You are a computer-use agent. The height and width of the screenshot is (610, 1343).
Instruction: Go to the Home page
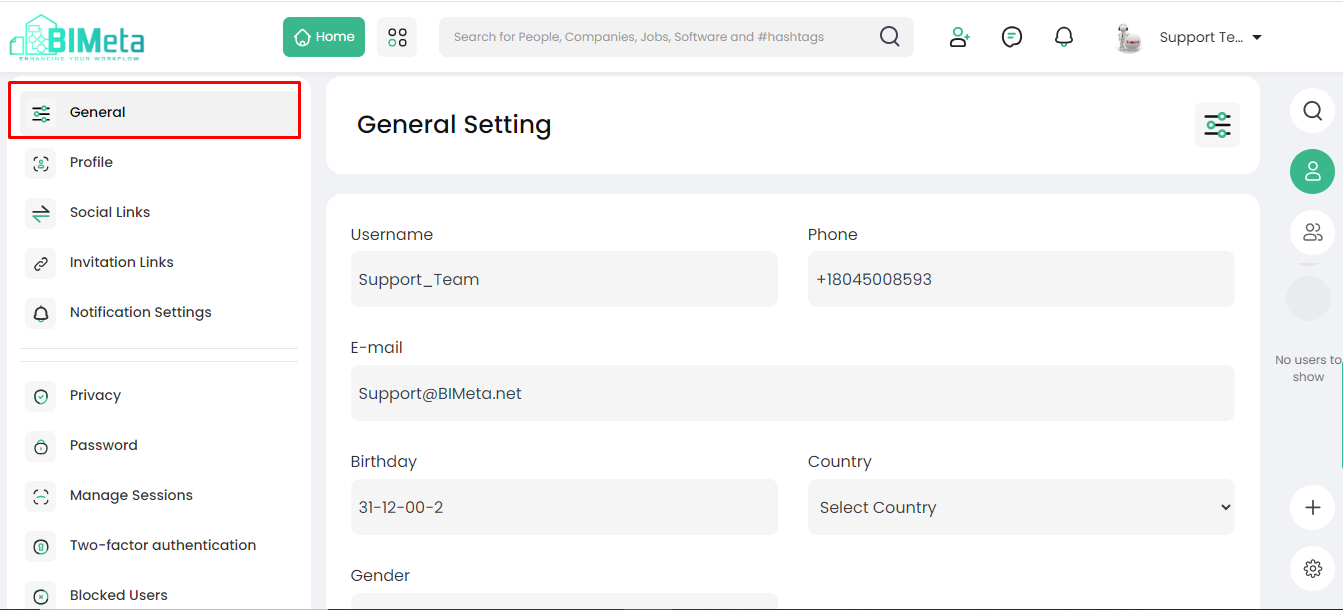tap(324, 37)
